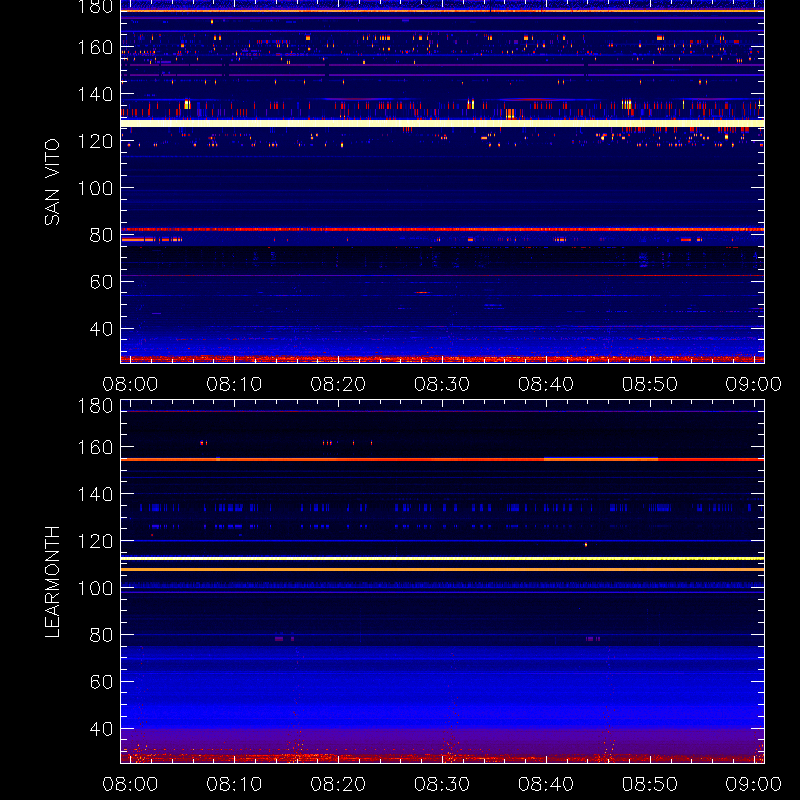Click the 08:30 time label under Learmonth plot
The image size is (800, 800).
pyautogui.click(x=442, y=784)
